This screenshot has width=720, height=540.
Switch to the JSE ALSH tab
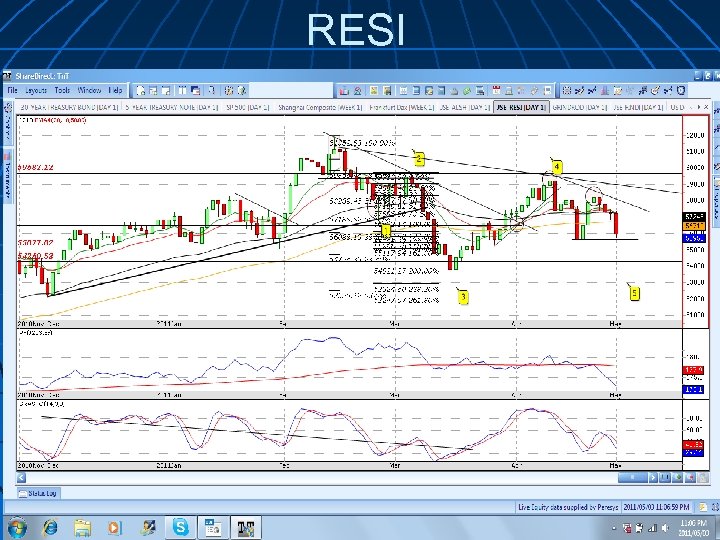click(465, 107)
